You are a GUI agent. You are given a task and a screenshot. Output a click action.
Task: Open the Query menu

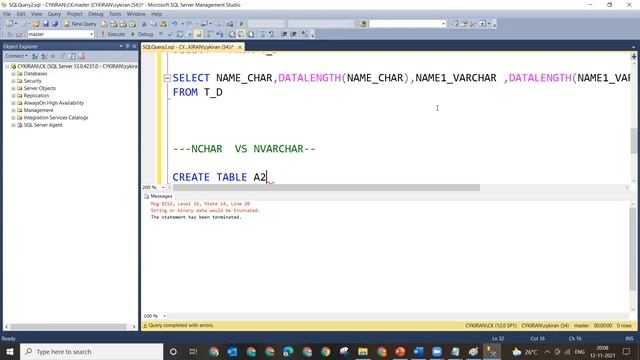[54, 14]
